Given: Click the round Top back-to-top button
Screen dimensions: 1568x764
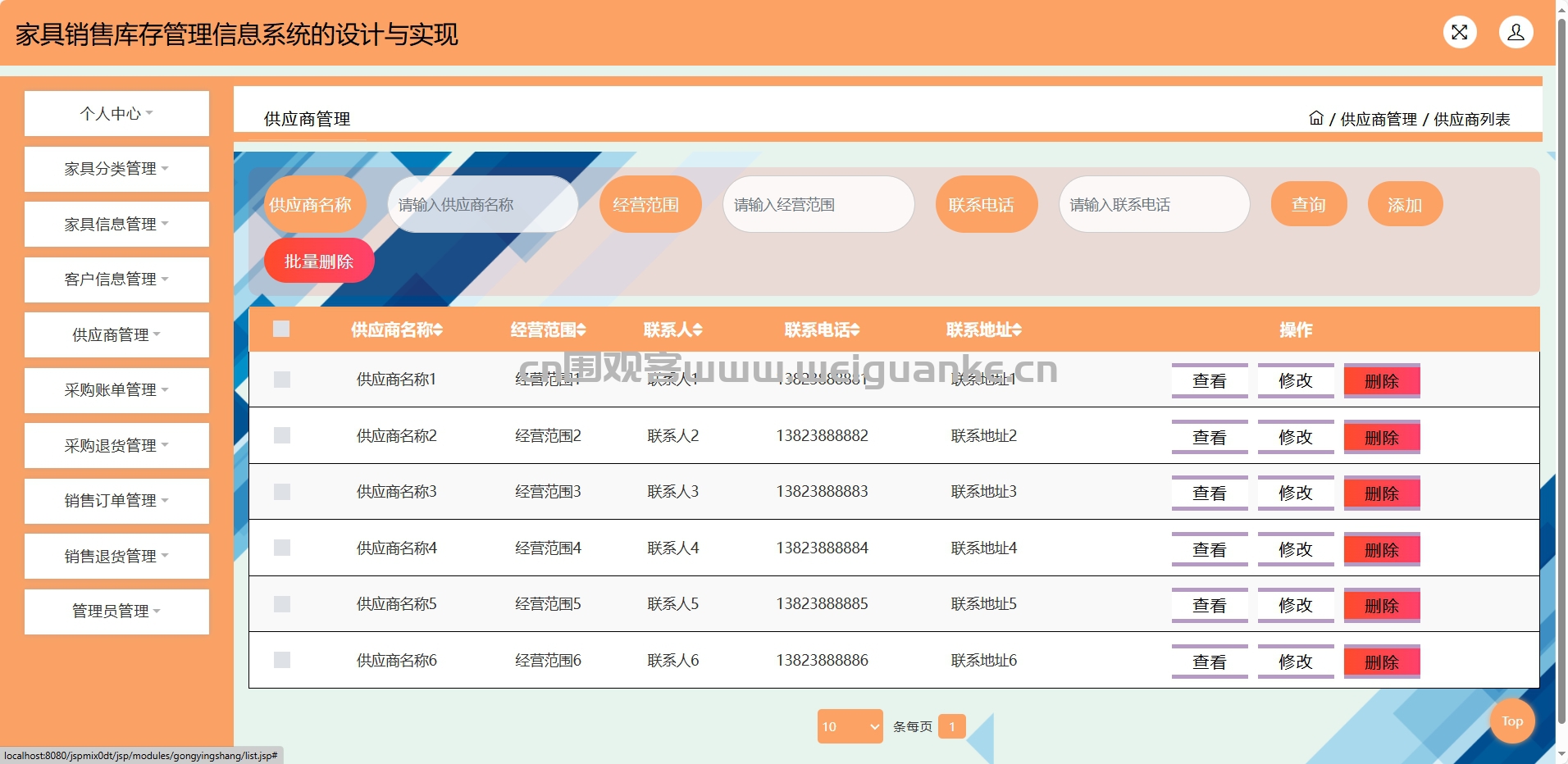Looking at the screenshot, I should [x=1512, y=721].
